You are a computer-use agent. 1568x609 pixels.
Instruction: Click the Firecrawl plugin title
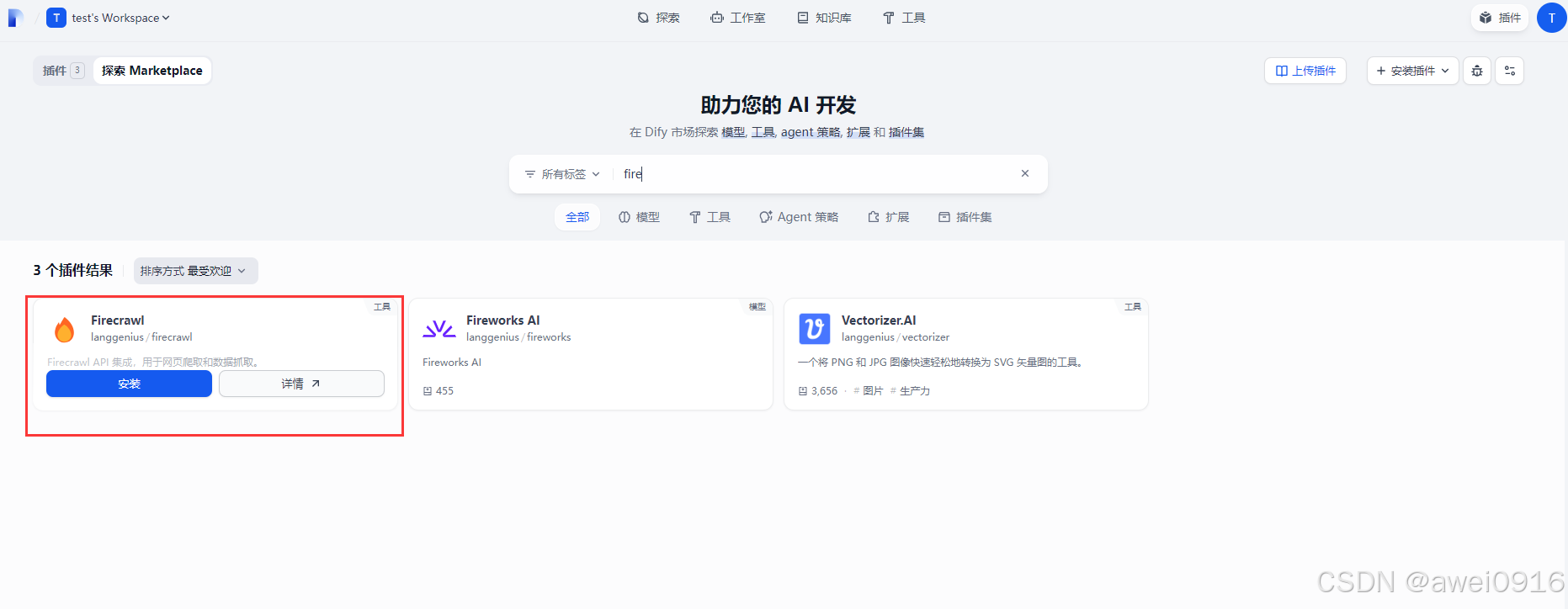tap(117, 320)
